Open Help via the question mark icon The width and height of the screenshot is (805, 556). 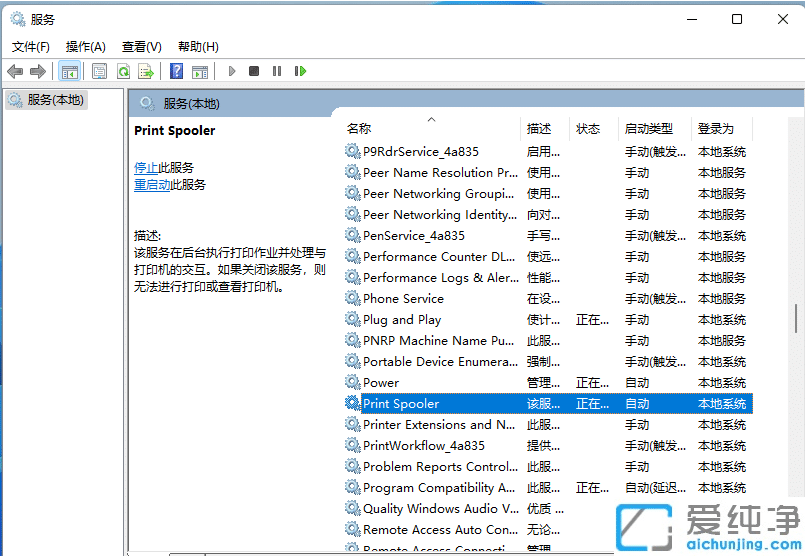(x=176, y=71)
